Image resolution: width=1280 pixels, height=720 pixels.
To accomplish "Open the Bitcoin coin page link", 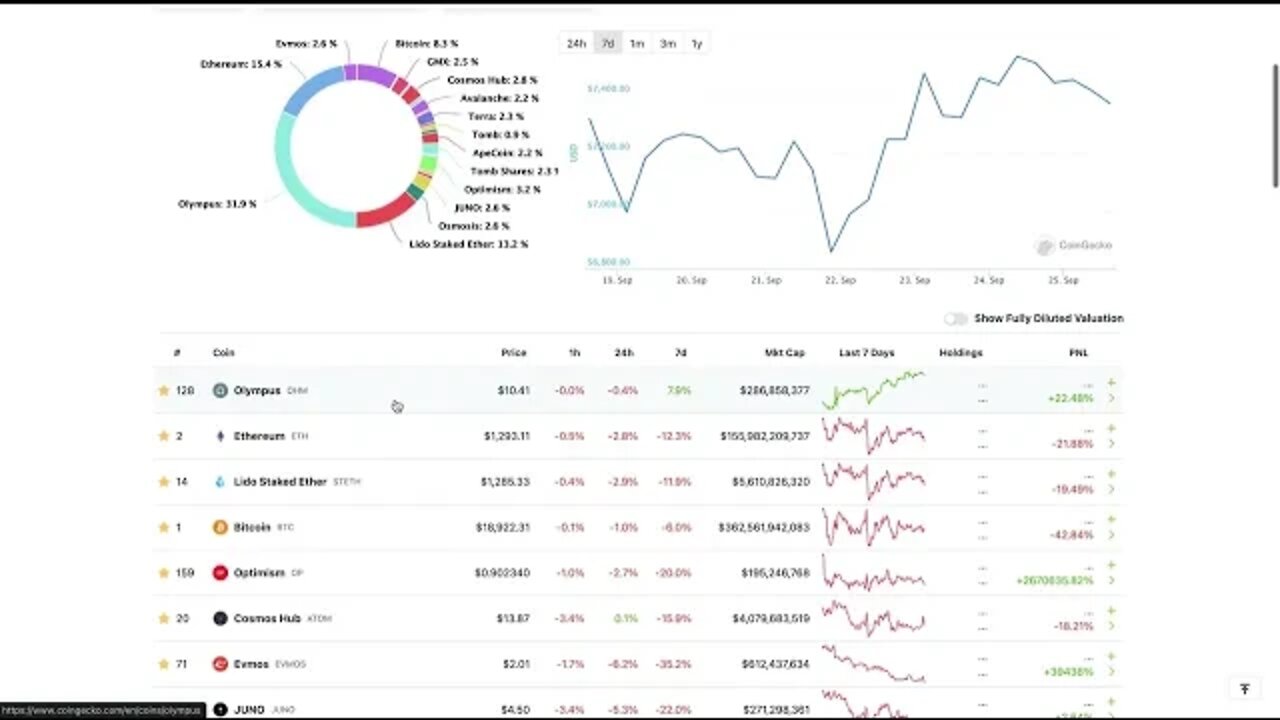I will (x=252, y=527).
